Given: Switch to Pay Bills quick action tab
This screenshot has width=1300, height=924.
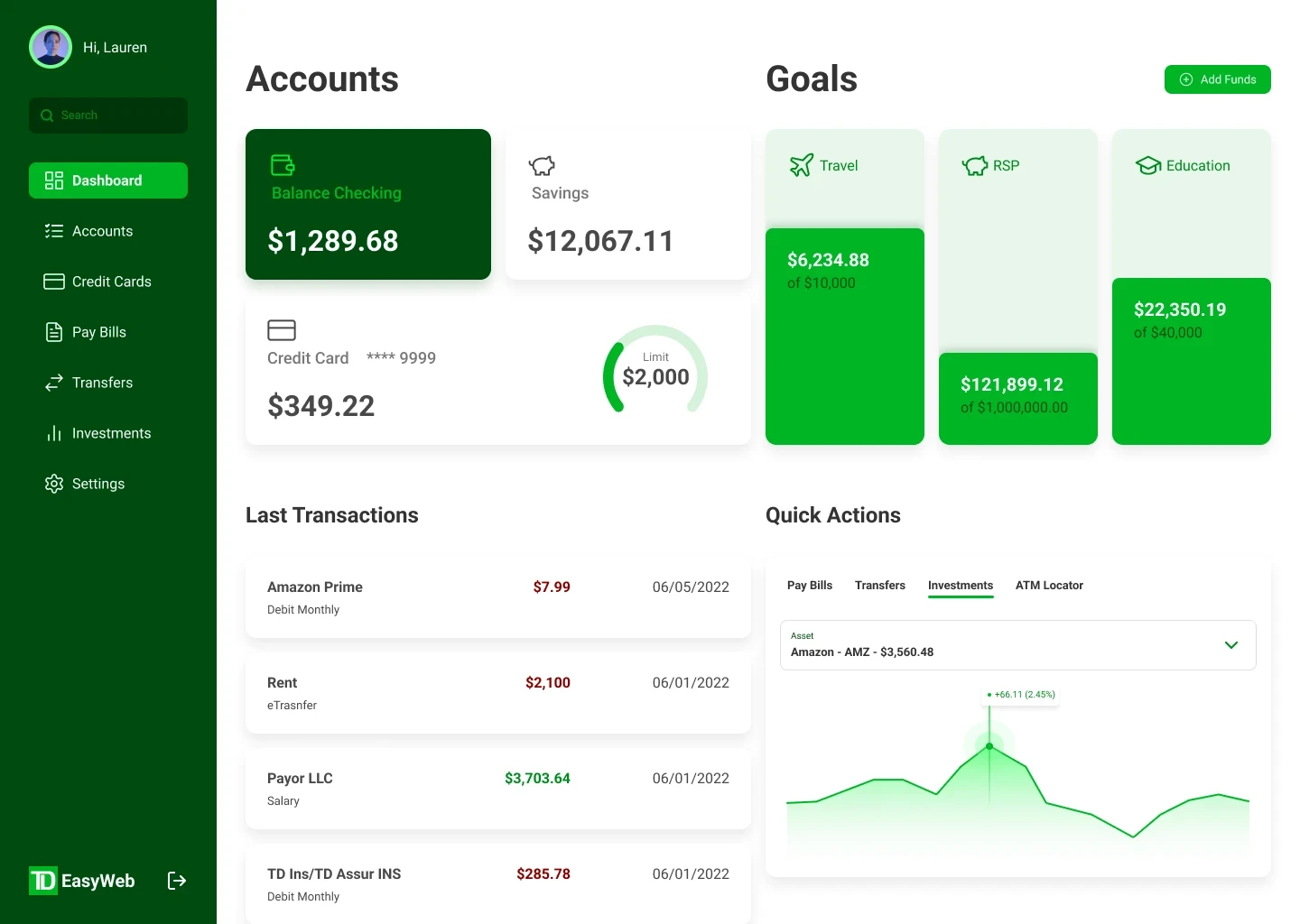Looking at the screenshot, I should pos(810,586).
